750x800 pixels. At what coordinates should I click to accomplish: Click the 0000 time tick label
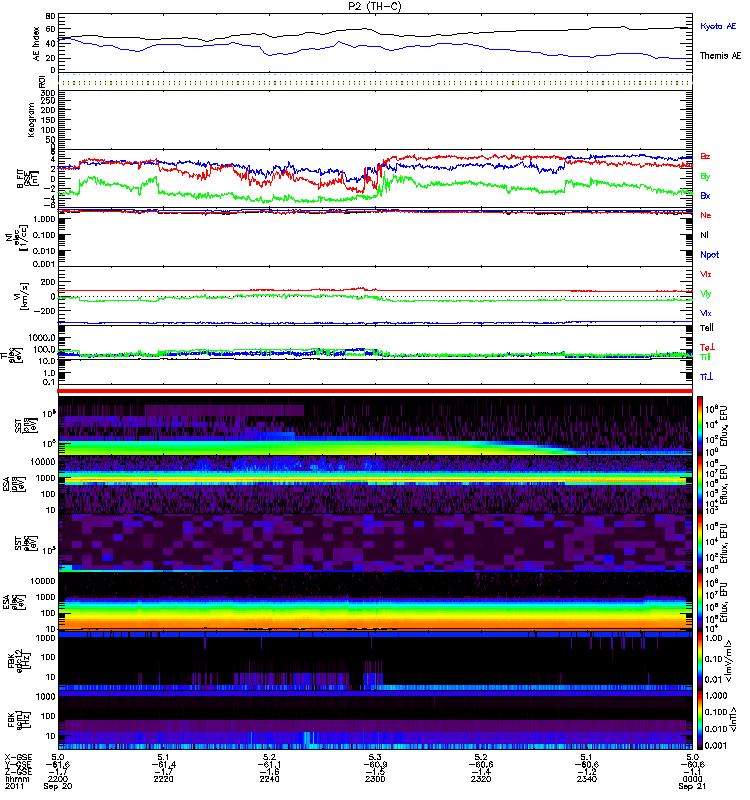[x=692, y=779]
